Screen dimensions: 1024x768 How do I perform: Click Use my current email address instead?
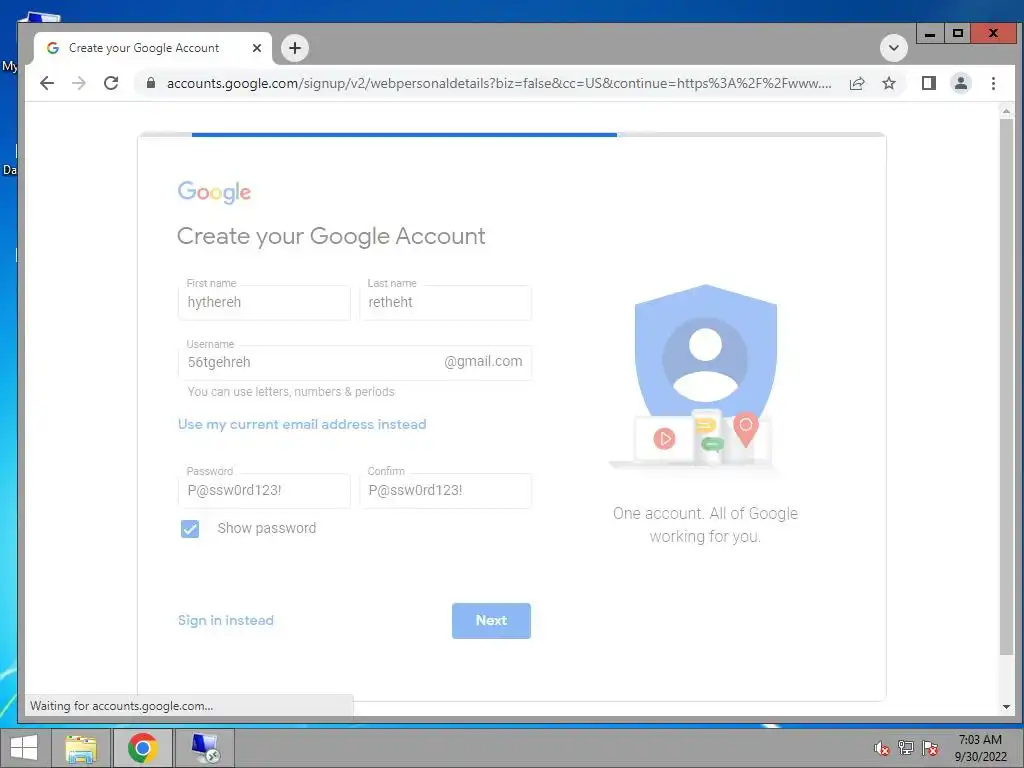point(302,424)
